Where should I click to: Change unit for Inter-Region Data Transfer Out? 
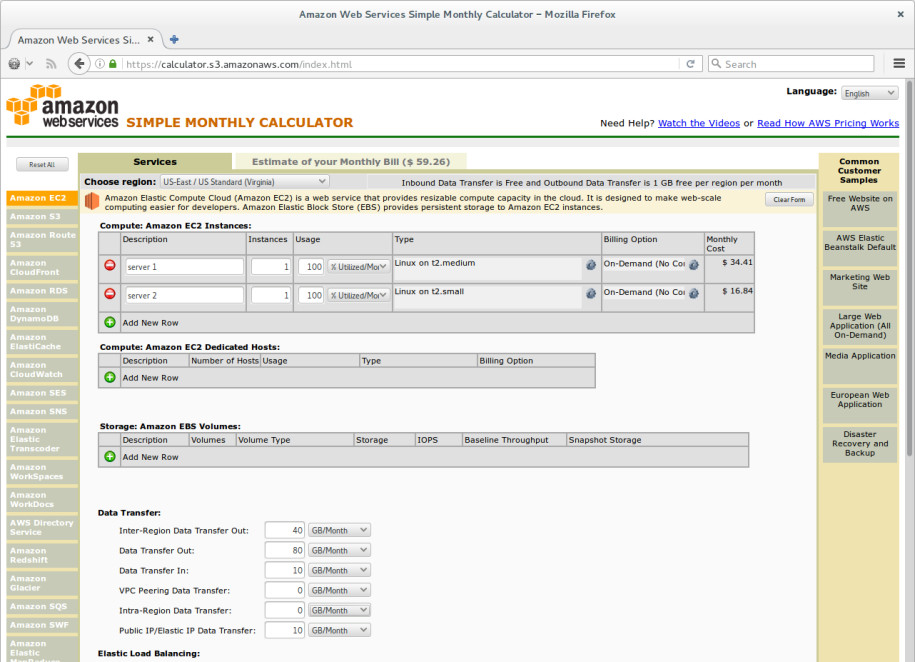339,530
